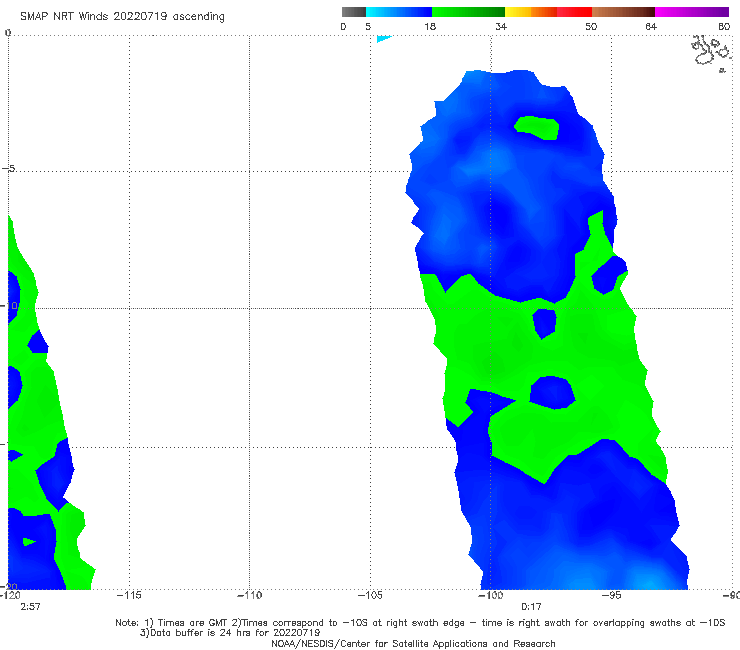The width and height of the screenshot is (740, 650).
Task: Click the color bar label '64'
Action: (x=651, y=26)
